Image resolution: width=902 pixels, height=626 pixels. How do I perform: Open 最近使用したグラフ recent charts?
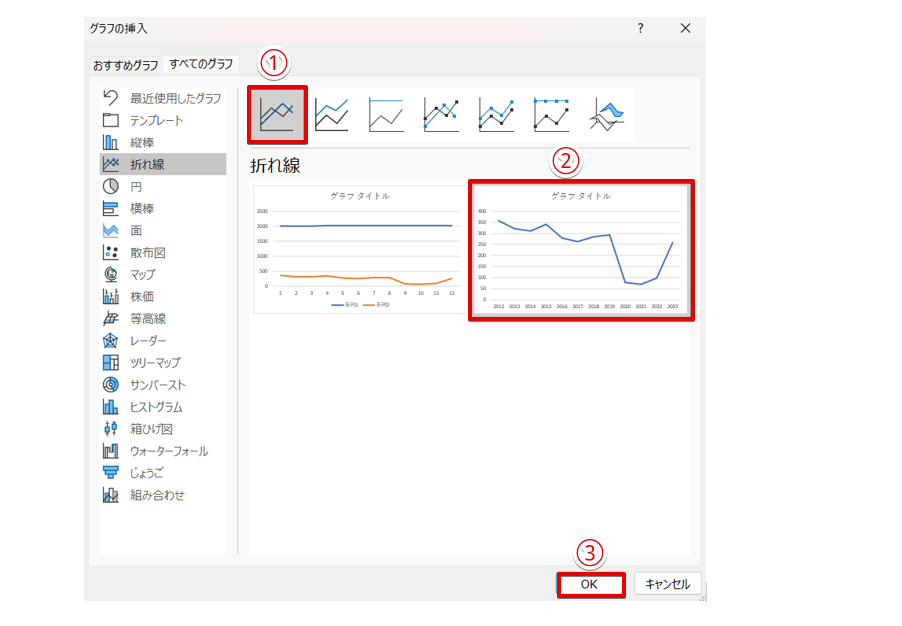175,98
